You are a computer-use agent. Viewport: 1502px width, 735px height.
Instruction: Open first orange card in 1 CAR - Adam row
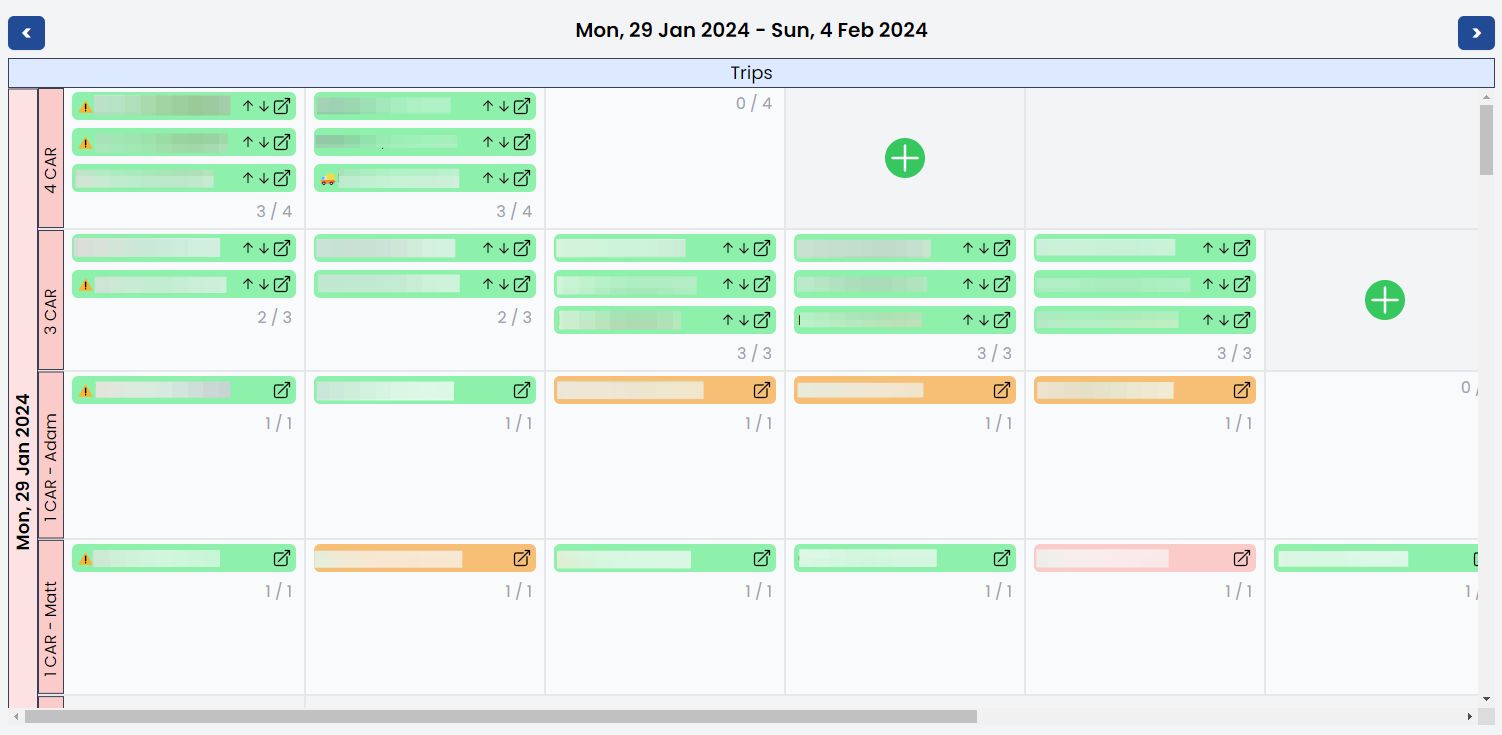tap(762, 390)
